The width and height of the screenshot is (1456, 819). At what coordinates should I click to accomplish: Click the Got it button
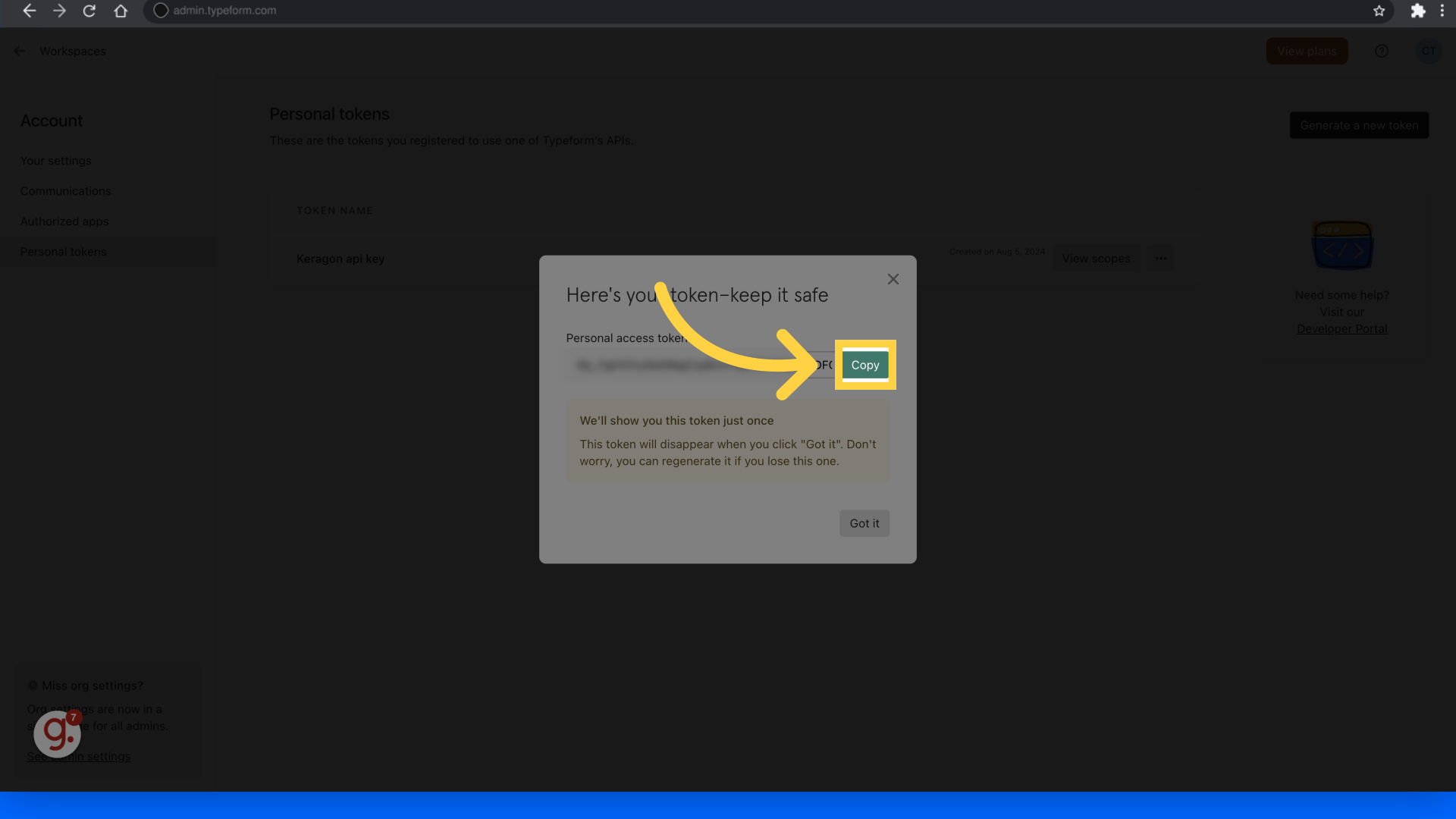click(x=864, y=523)
